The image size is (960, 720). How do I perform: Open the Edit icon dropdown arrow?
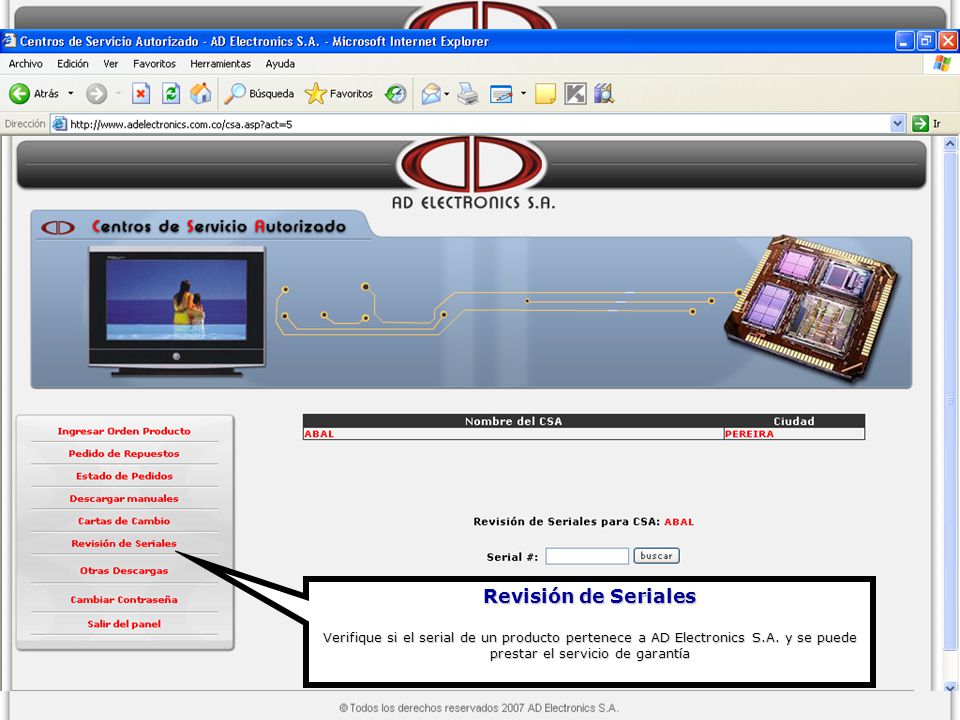pos(523,94)
